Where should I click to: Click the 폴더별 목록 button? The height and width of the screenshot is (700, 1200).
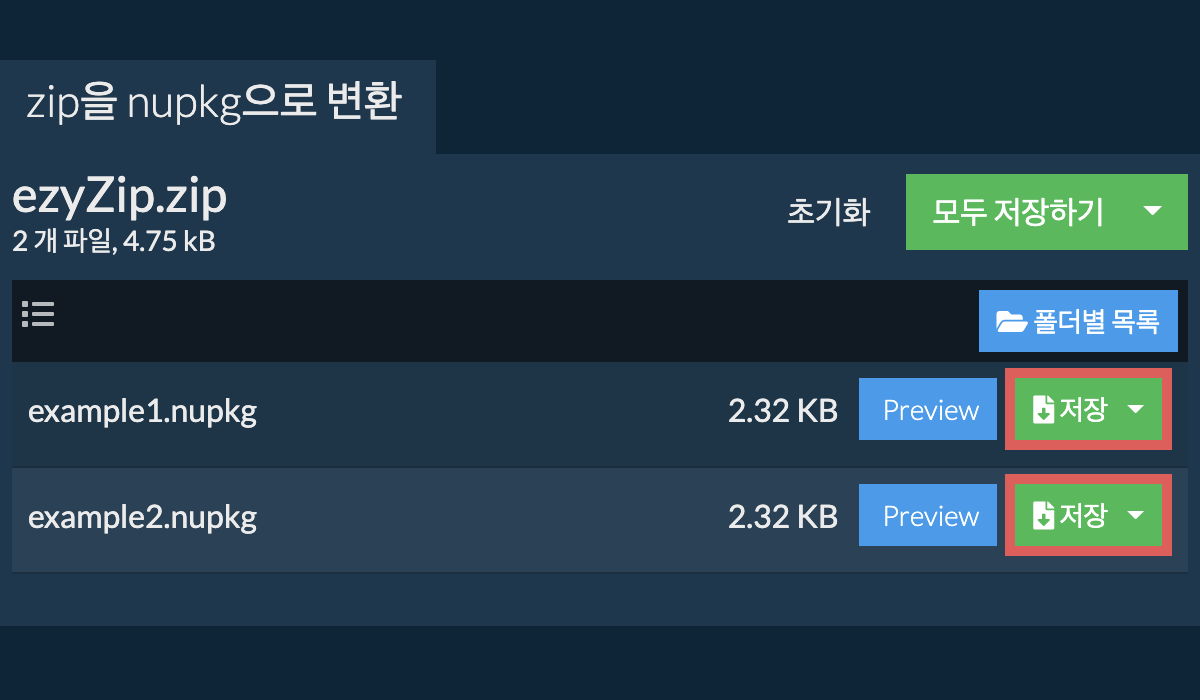coord(1078,322)
